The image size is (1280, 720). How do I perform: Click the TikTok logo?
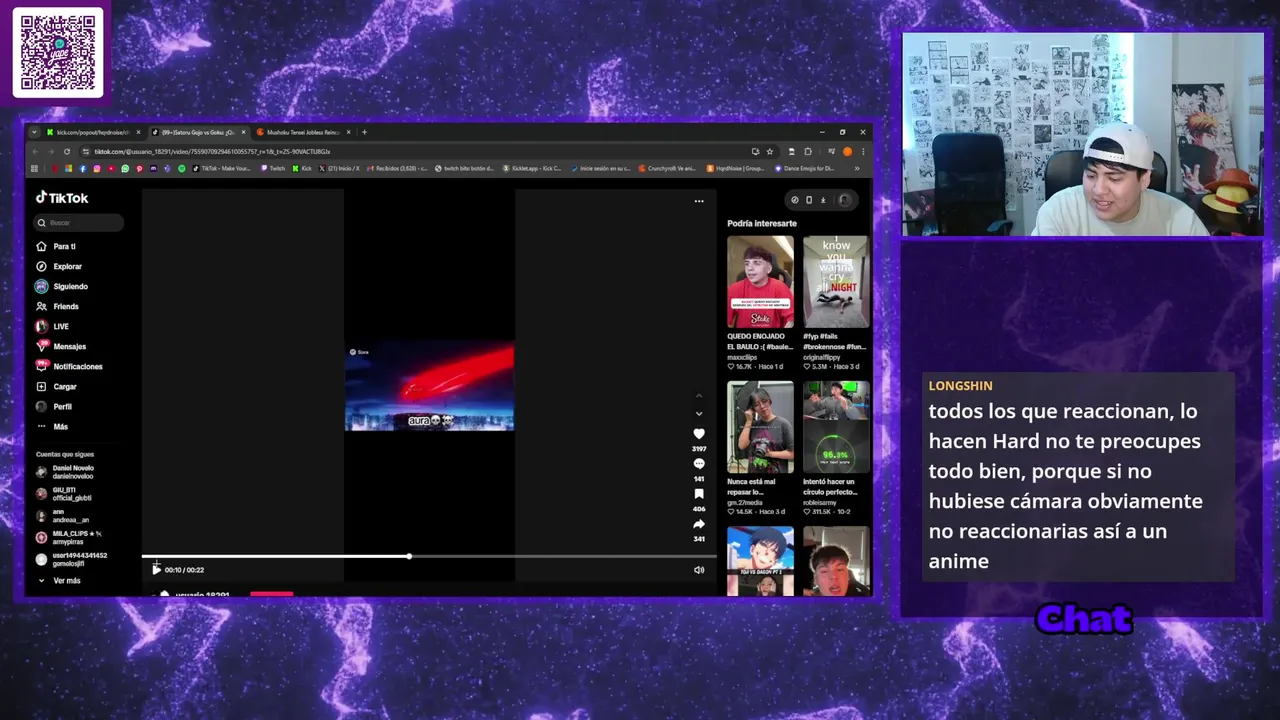62,198
